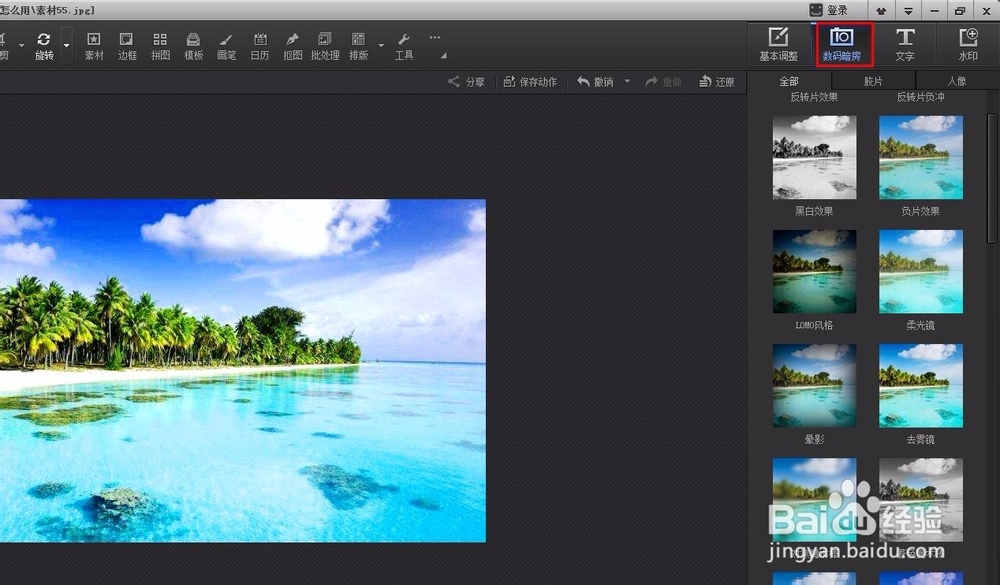Click the smiley 登录 login button
Screen dimensions: 1000x585
pyautogui.click(x=829, y=10)
